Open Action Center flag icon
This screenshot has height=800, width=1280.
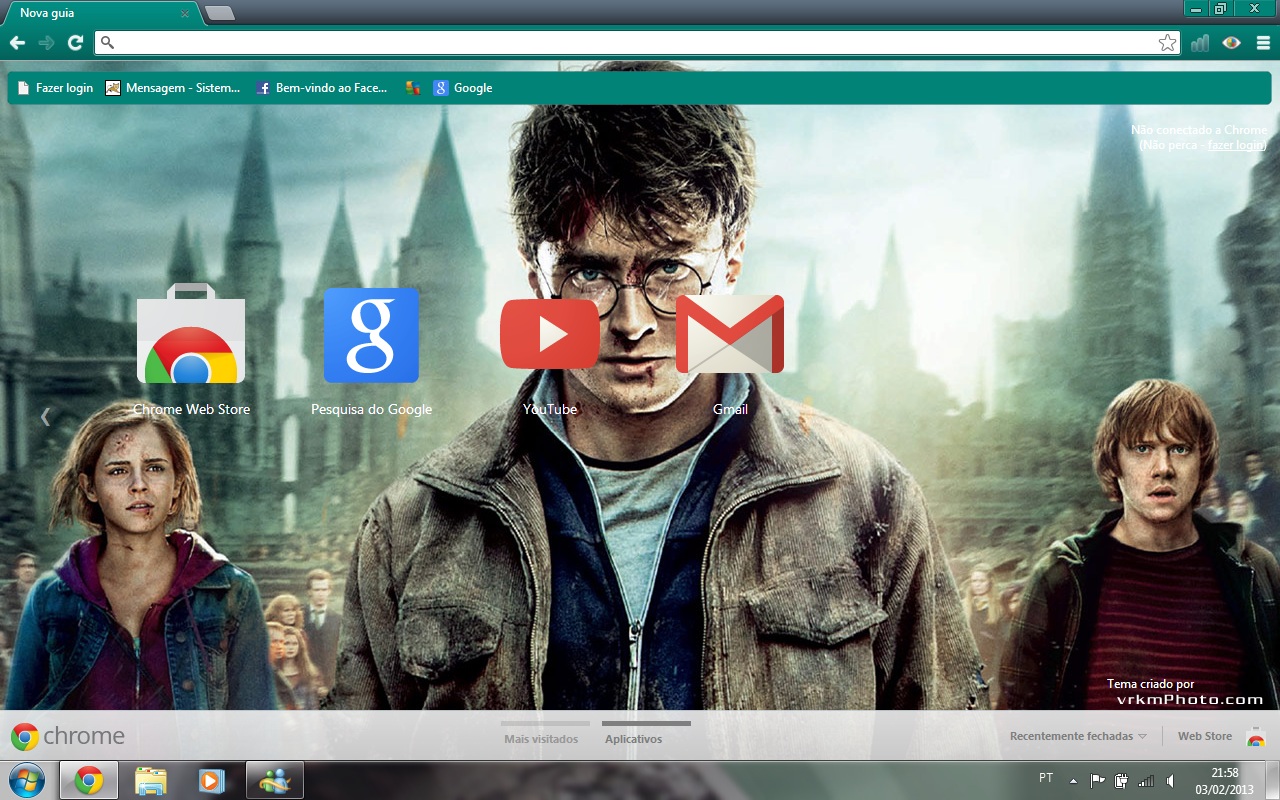tap(1097, 781)
